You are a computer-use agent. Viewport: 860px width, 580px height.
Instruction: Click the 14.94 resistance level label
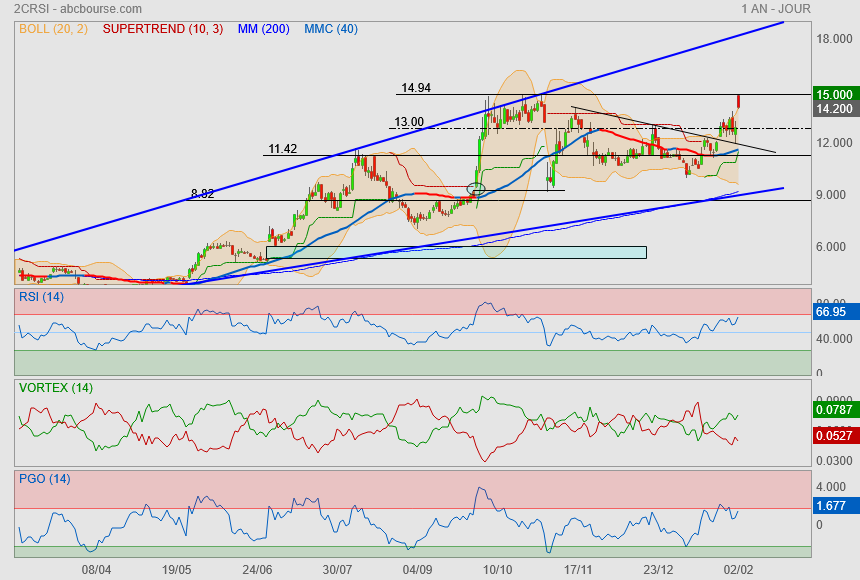[416, 88]
